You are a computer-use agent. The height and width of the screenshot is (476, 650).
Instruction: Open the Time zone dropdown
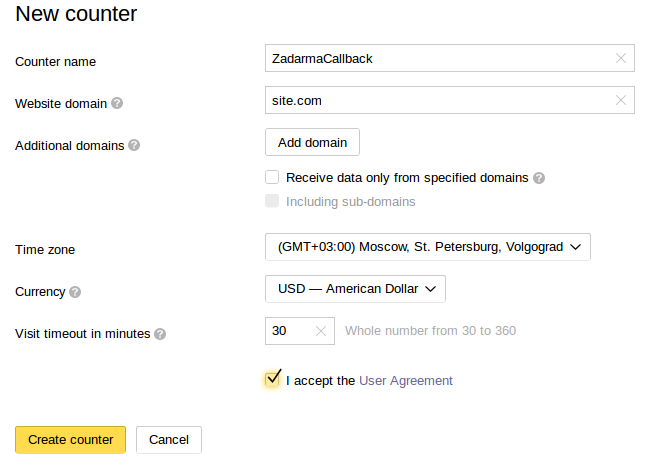[x=428, y=247]
